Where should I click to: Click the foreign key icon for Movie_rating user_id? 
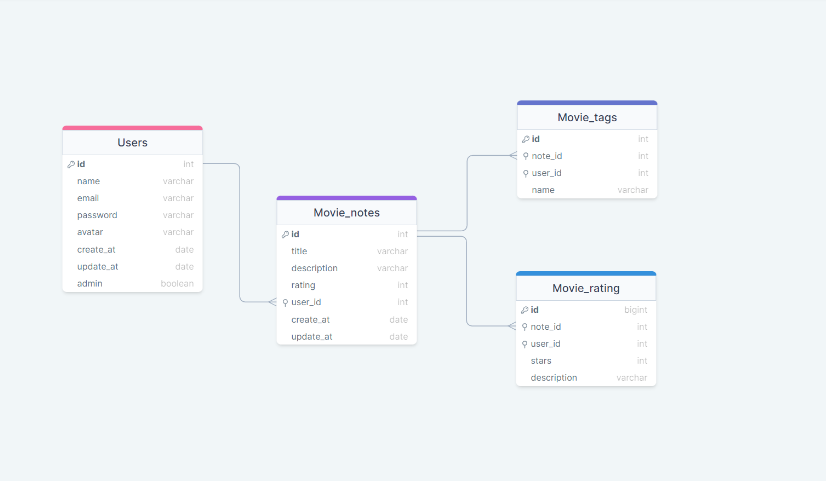[525, 344]
